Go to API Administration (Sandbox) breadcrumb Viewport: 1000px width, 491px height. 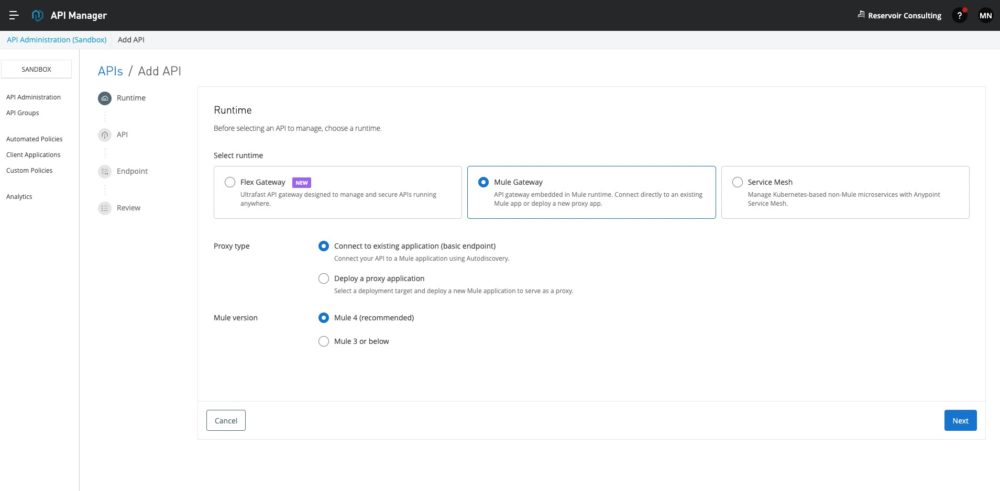[57, 40]
